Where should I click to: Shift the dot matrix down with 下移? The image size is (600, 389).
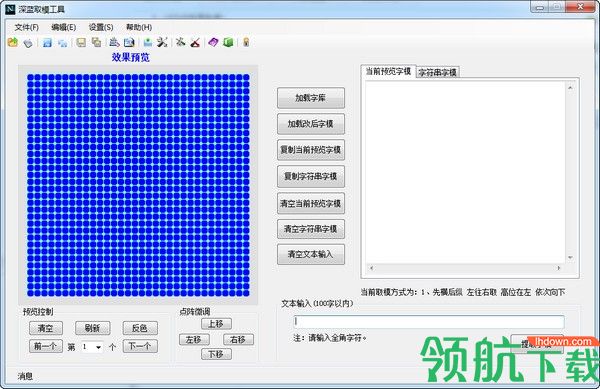pyautogui.click(x=216, y=354)
